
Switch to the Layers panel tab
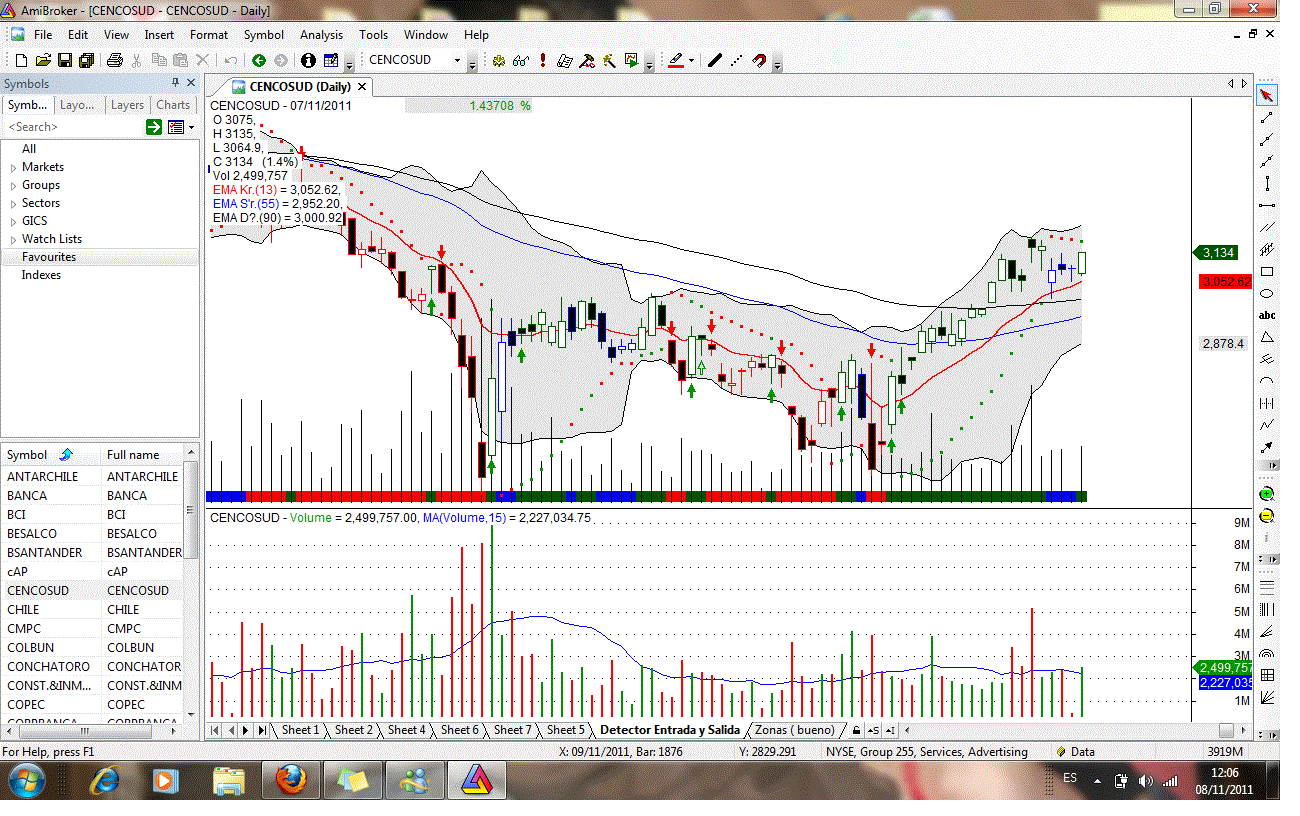tap(127, 105)
